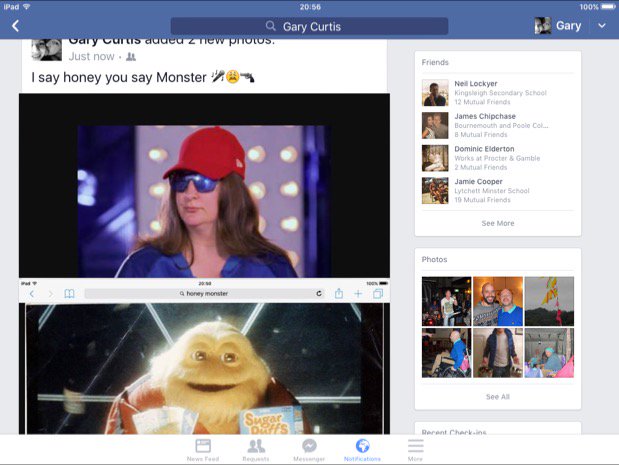Image resolution: width=619 pixels, height=465 pixels.
Task: Tap See More in Friends panel
Action: (498, 223)
